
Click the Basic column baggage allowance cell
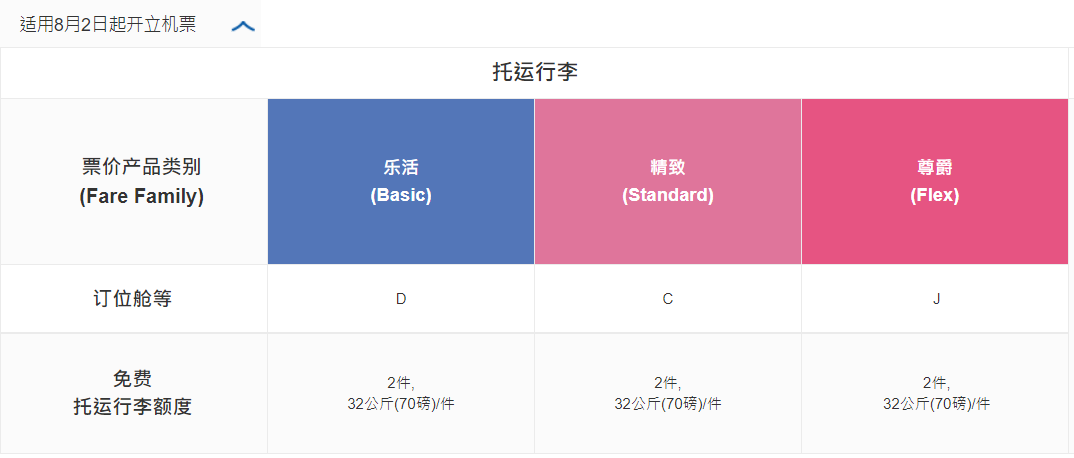pyautogui.click(x=401, y=393)
